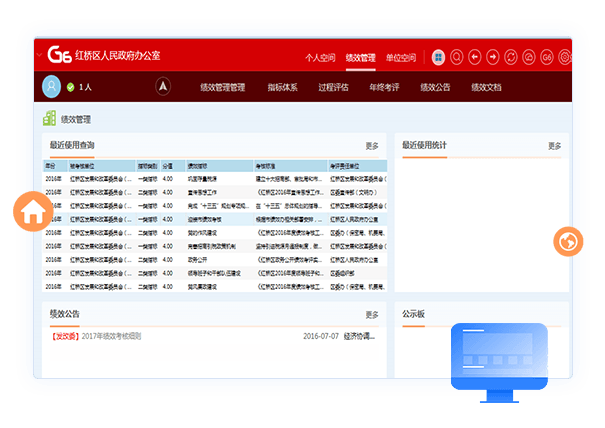Open the 绩效文档 menu
605x428 pixels.
(486, 87)
